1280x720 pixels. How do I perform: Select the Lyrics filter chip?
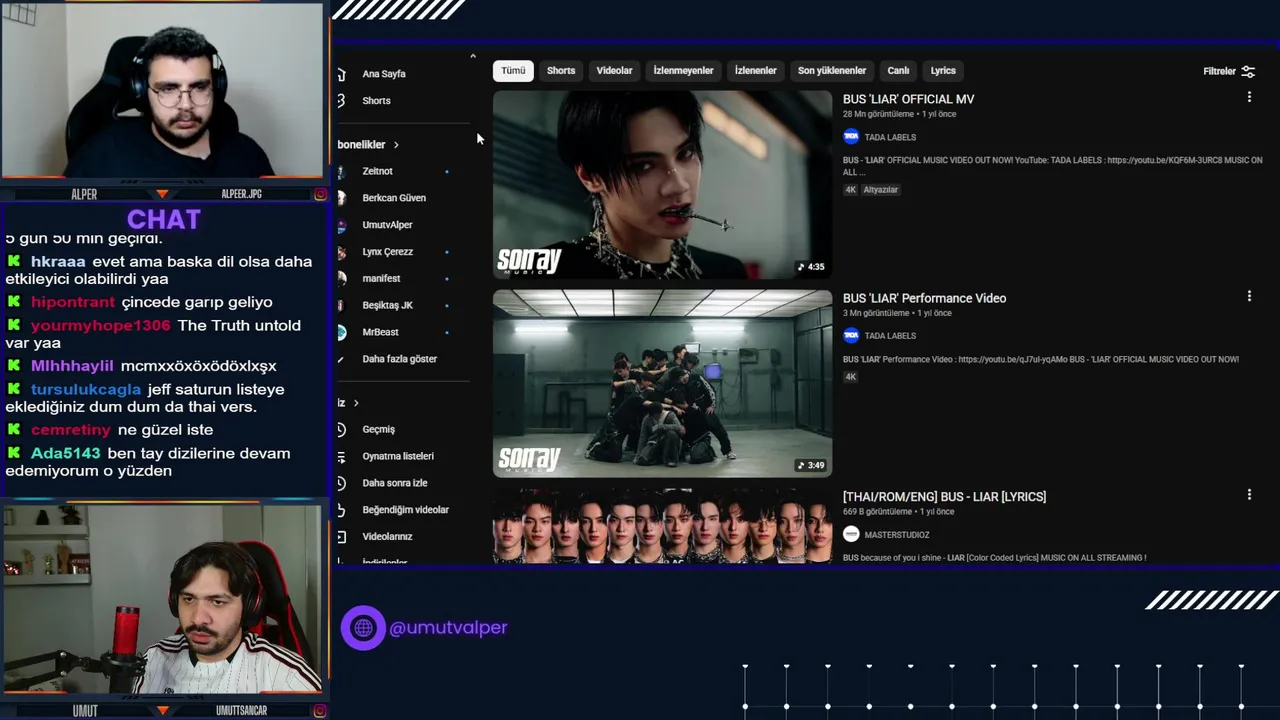point(943,71)
